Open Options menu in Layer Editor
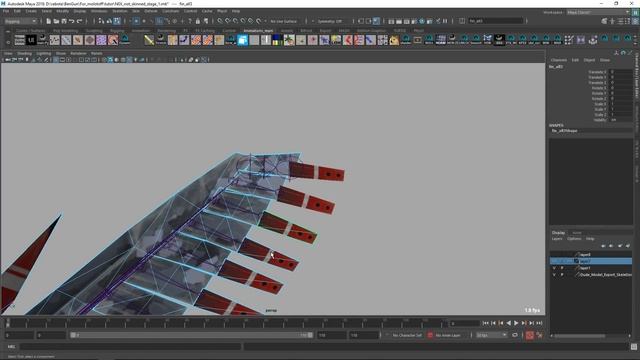 pyautogui.click(x=574, y=239)
